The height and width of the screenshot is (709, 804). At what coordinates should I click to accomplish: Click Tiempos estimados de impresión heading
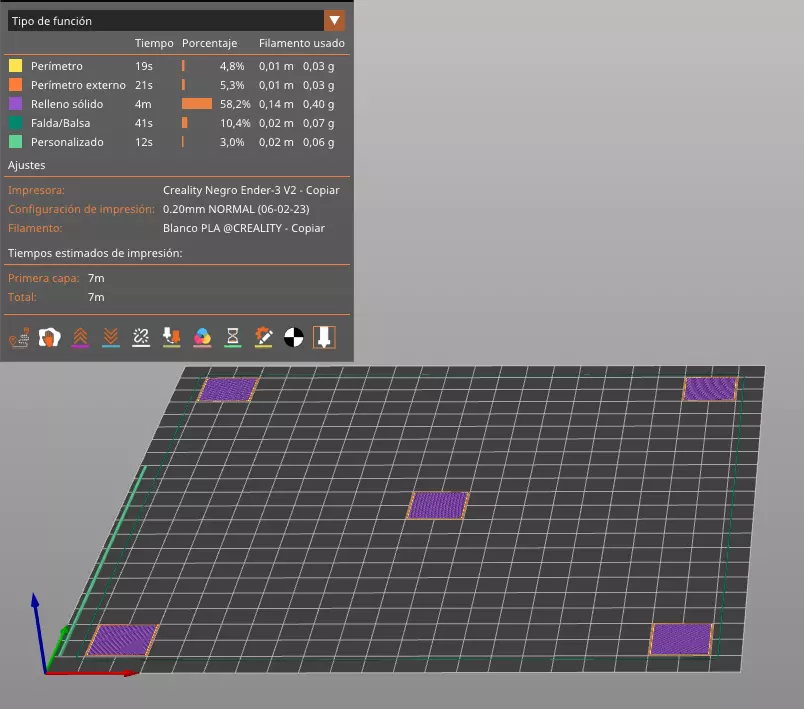(95, 253)
